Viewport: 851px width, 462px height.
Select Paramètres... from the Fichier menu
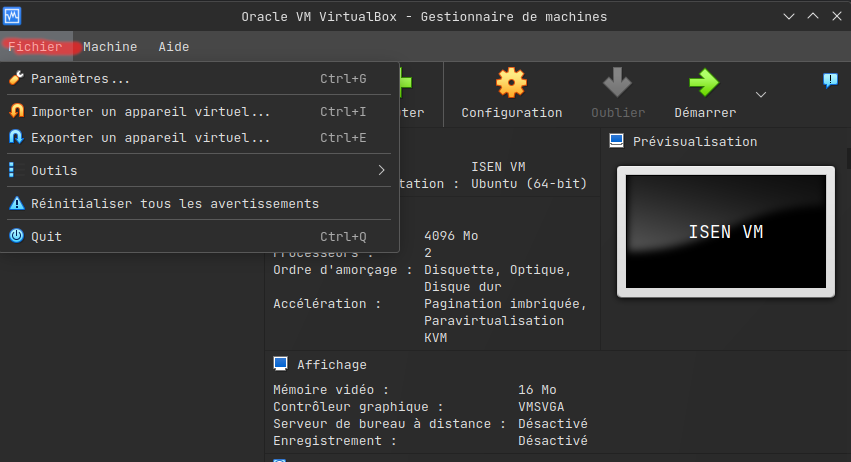199,79
